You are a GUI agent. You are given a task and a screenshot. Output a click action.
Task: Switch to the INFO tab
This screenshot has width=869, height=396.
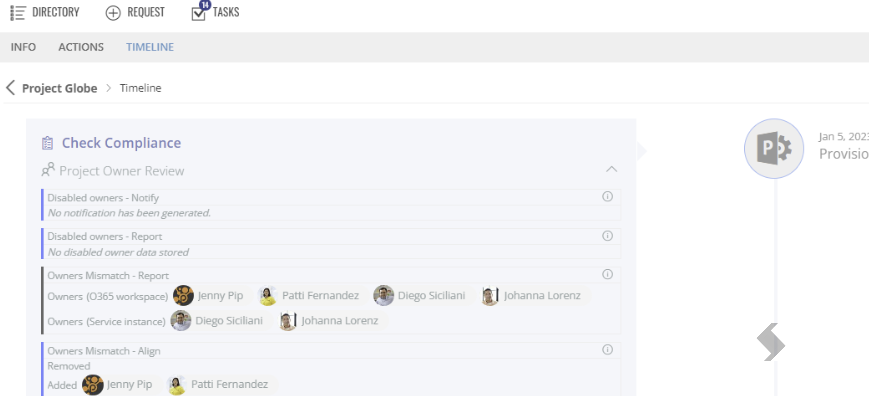pos(23,47)
